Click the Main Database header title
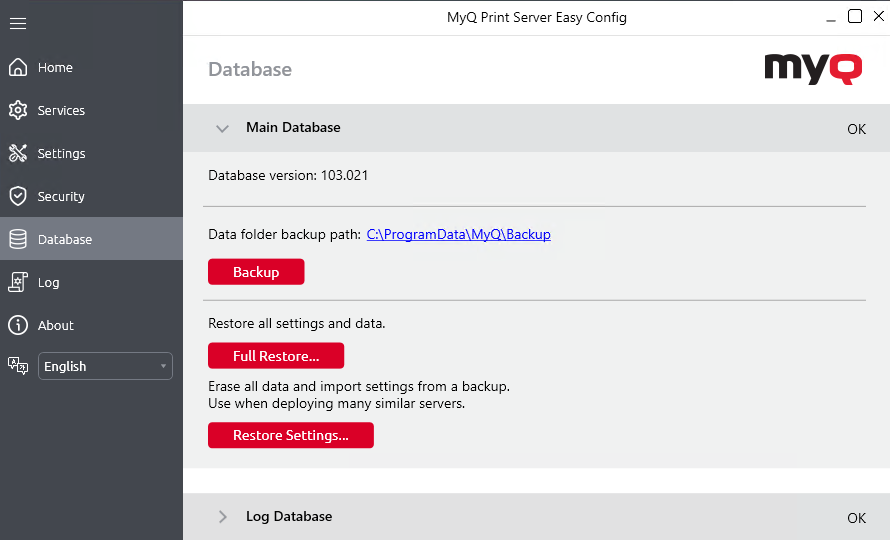The height and width of the screenshot is (540, 890). 293,127
